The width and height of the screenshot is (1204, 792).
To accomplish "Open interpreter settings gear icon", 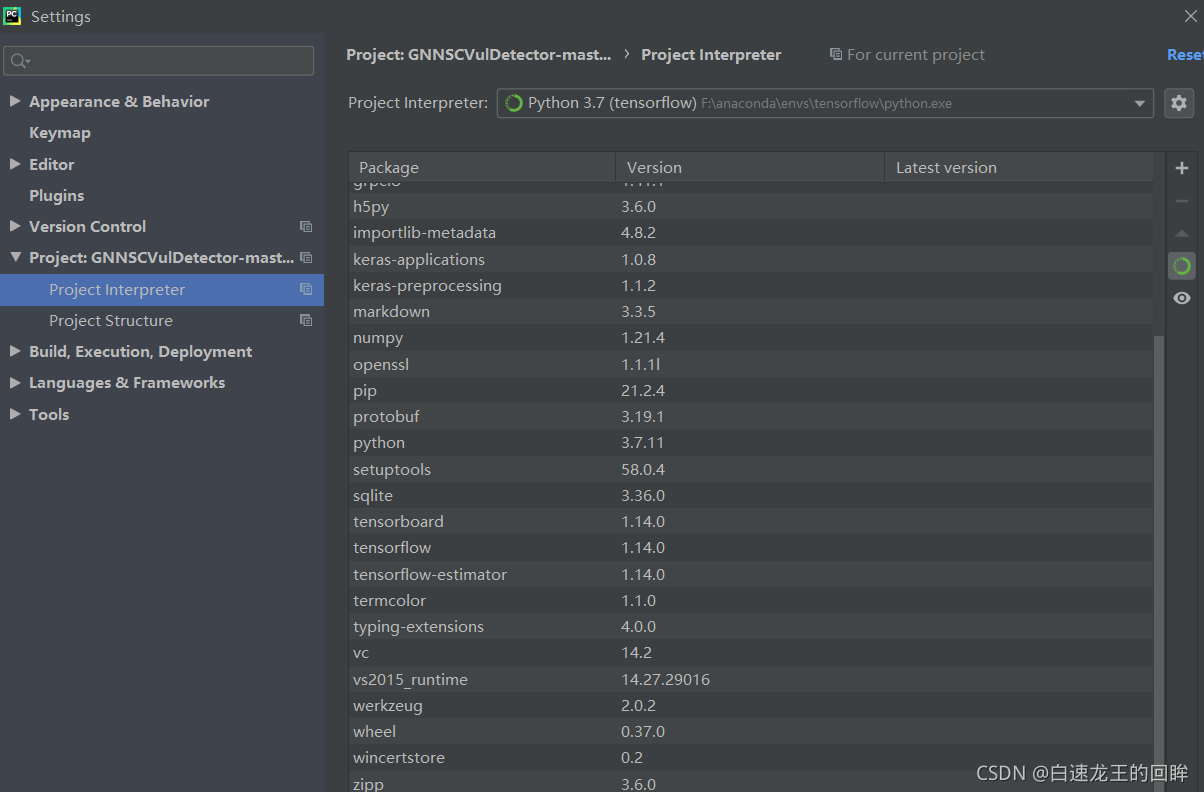I will (1179, 103).
